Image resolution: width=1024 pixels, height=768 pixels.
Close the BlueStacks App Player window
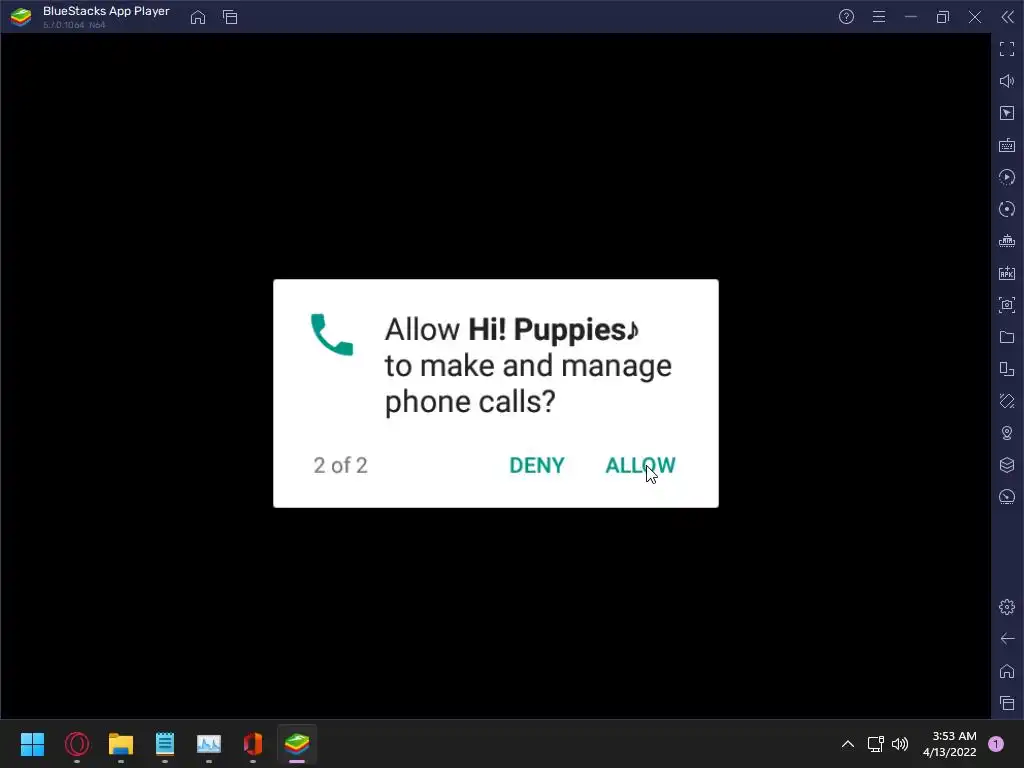click(975, 17)
